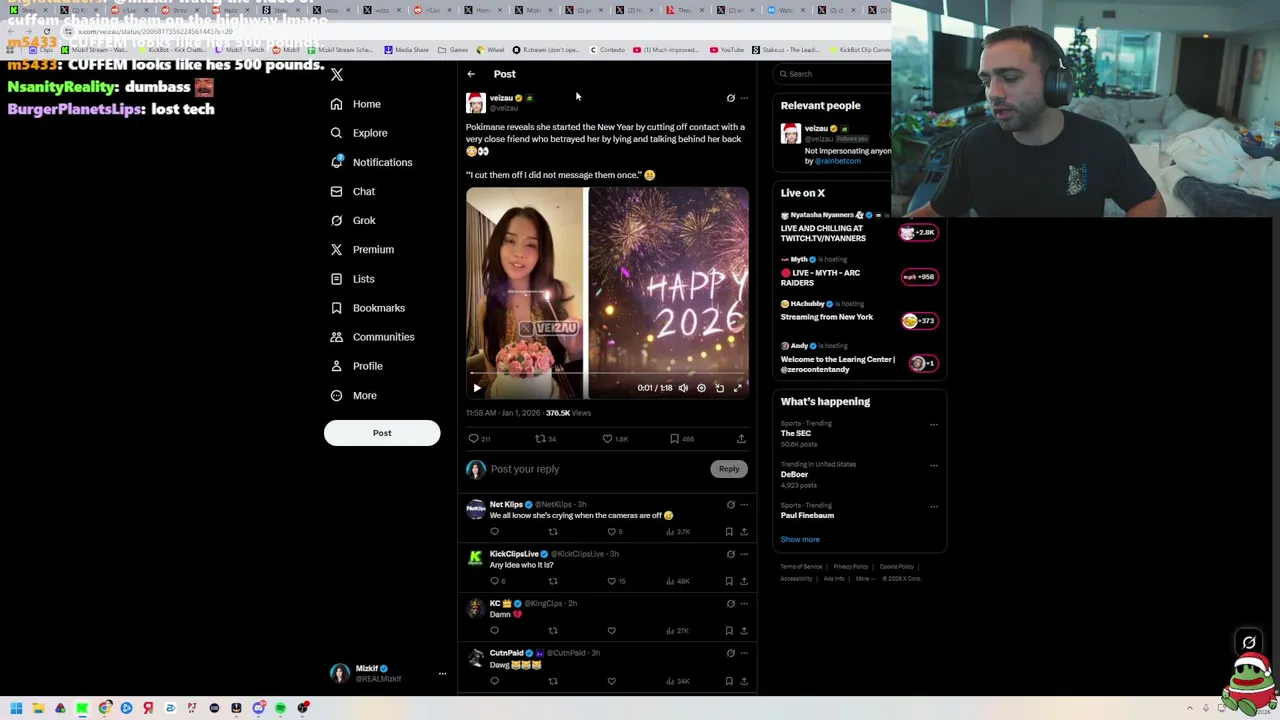Screen dimensions: 1280x720
Task: Click the YouTube bookmark in bookmarks bar
Action: click(726, 50)
